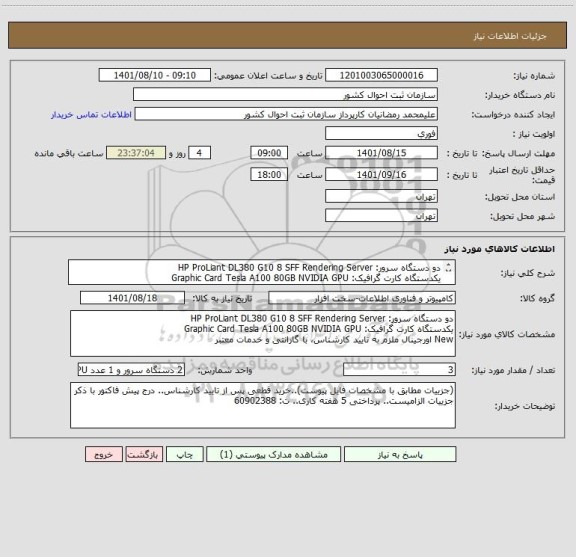Image resolution: width=576 pixels, height=557 pixels.
Task: Click section title 'اطلاعات کالاهای مورد نیاز'
Action: click(x=500, y=249)
